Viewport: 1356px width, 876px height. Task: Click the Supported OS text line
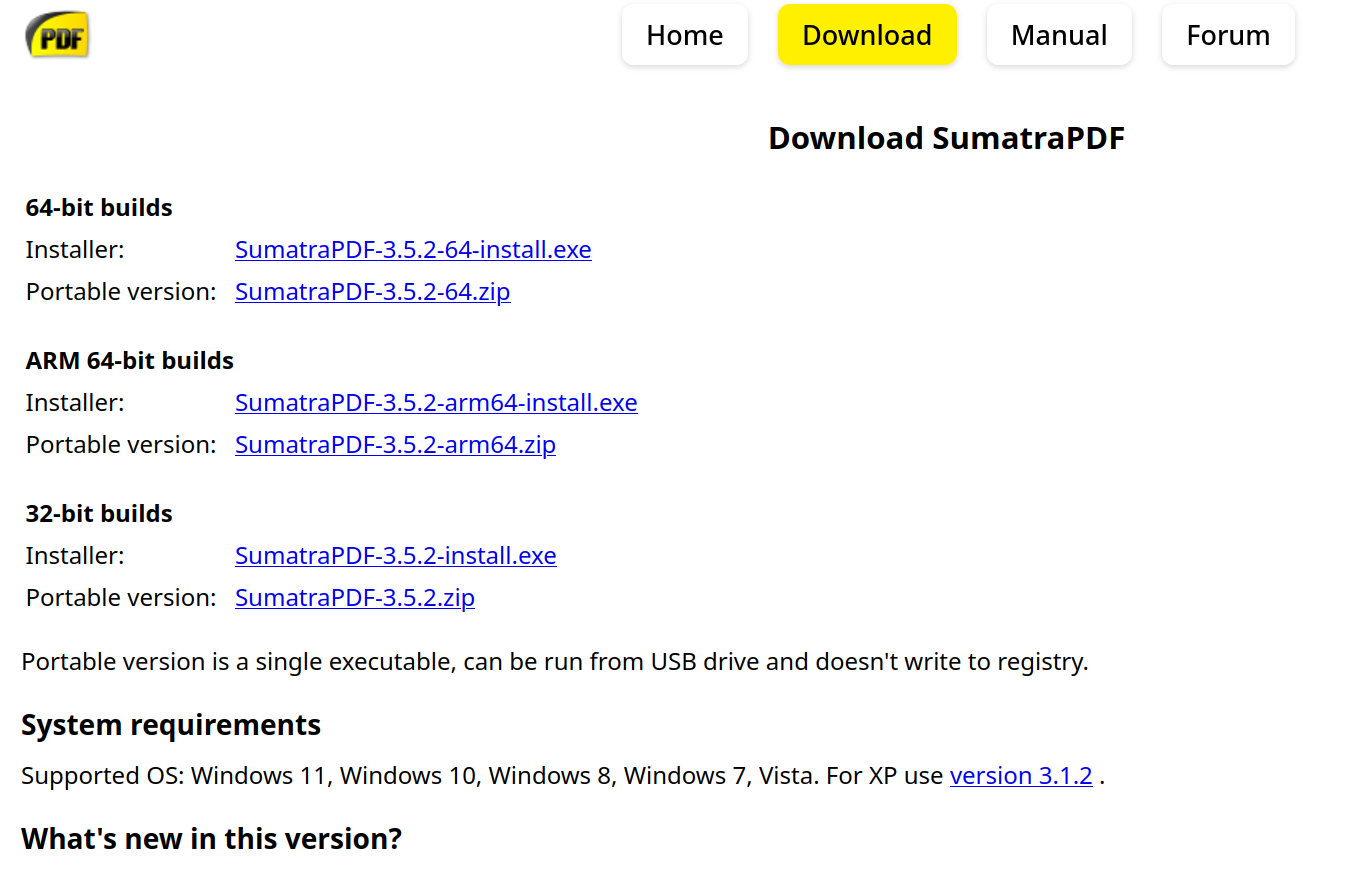point(563,775)
